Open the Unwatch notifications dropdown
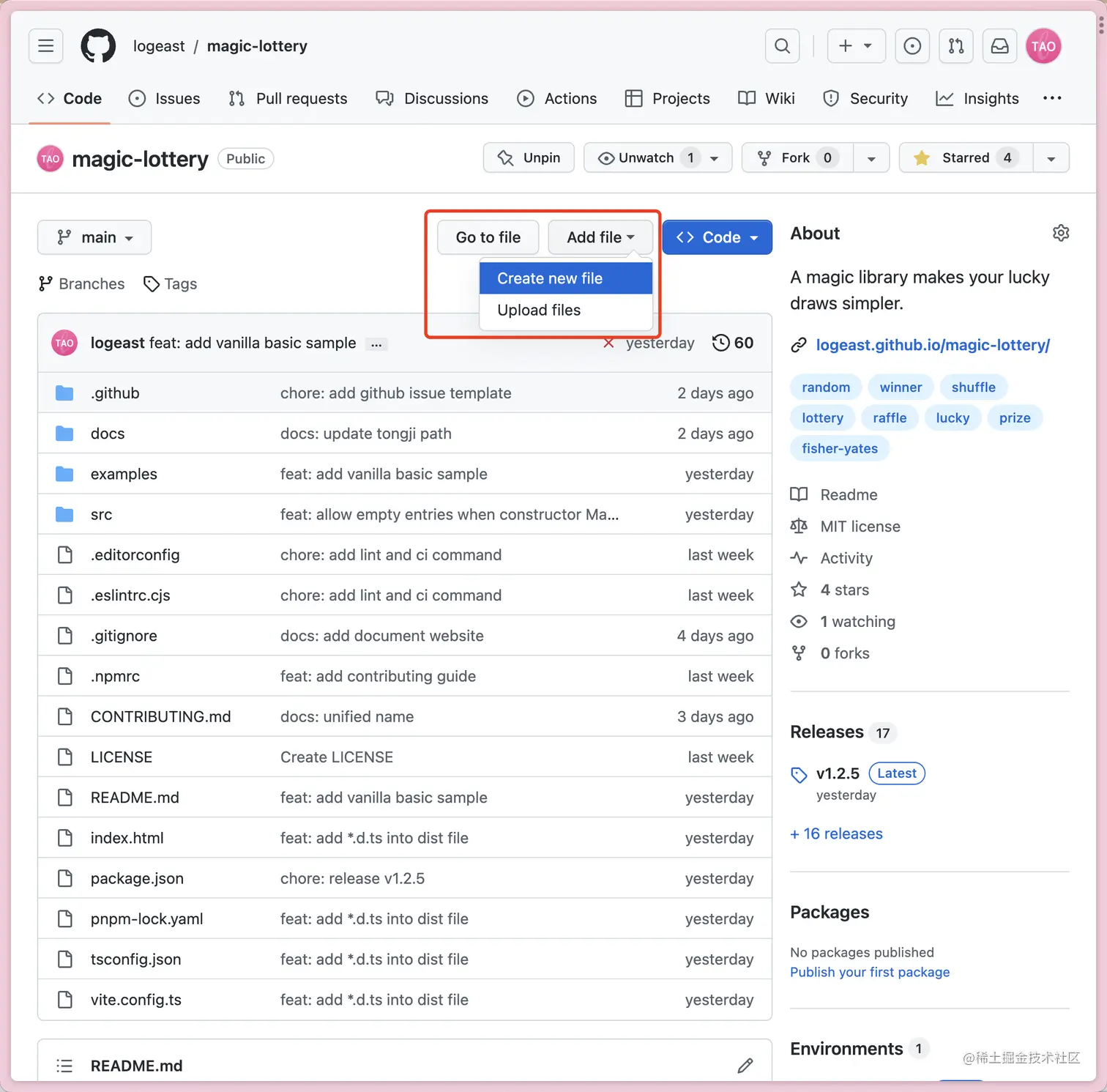The image size is (1107, 1092). pos(657,157)
